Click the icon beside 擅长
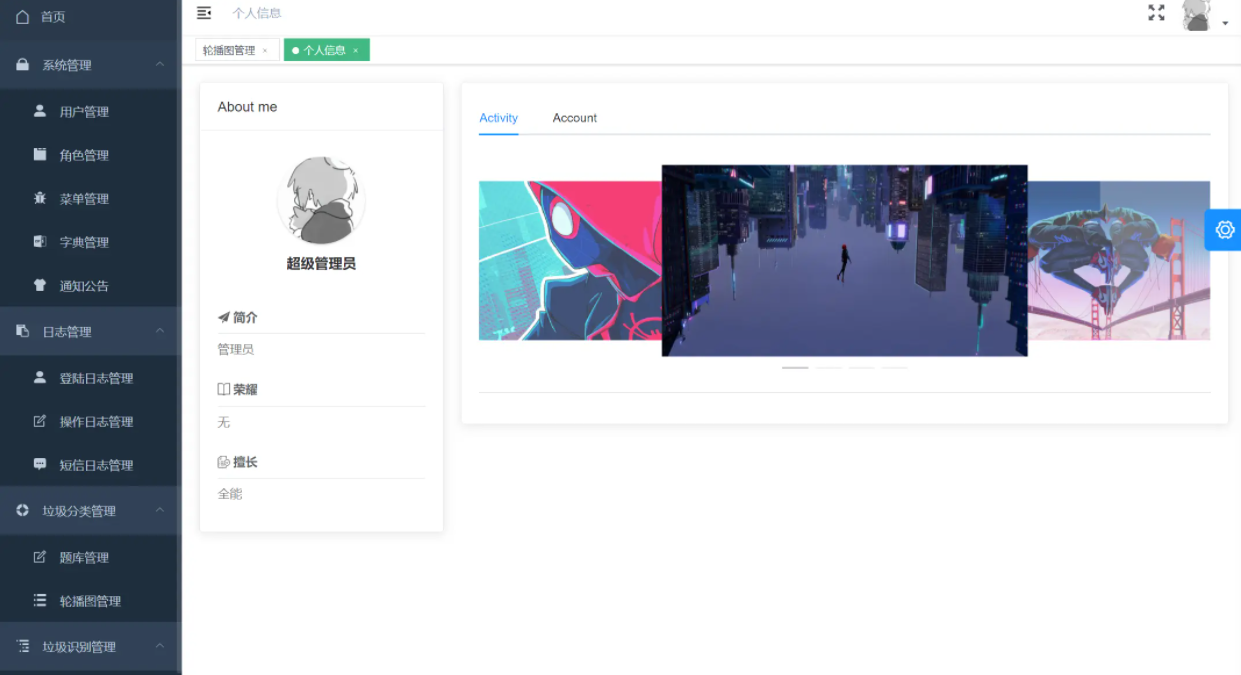The height and width of the screenshot is (675, 1241). [223, 462]
